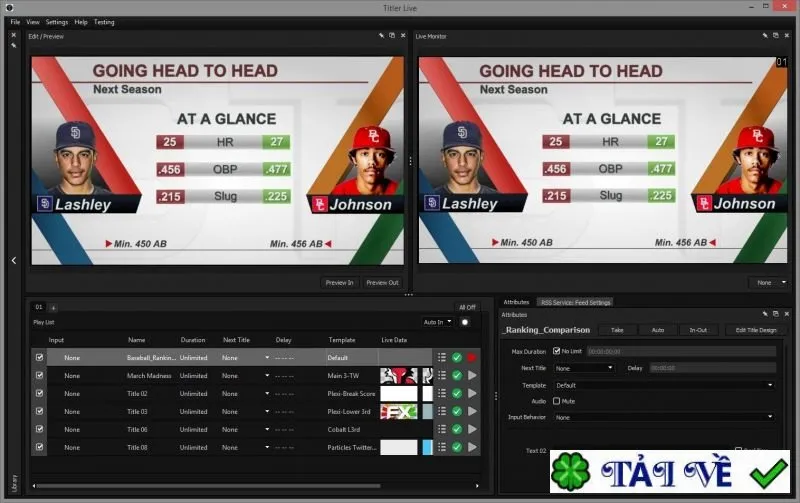Viewport: 800px width, 503px height.
Task: Click the Take button
Action: pos(617,330)
